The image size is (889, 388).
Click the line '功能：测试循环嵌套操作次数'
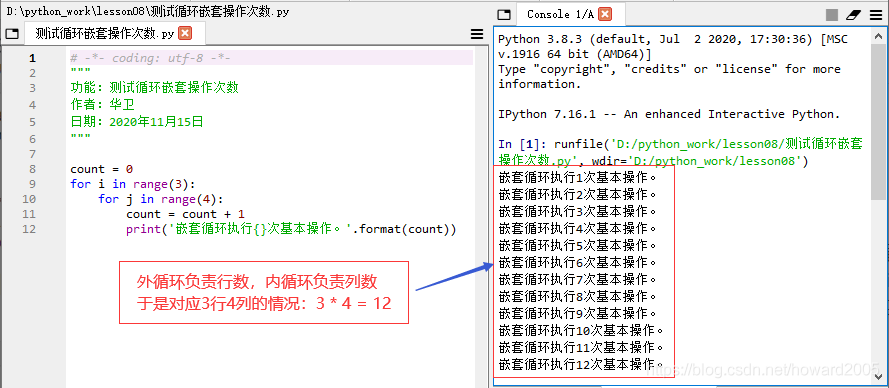click(154, 88)
